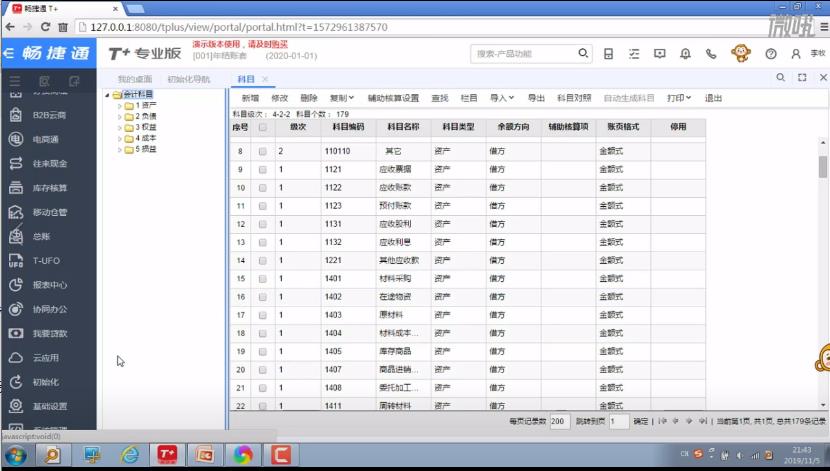Screen dimensions: 830x471
Task: Expand the 1 资产 tree folder
Action: (x=120, y=106)
